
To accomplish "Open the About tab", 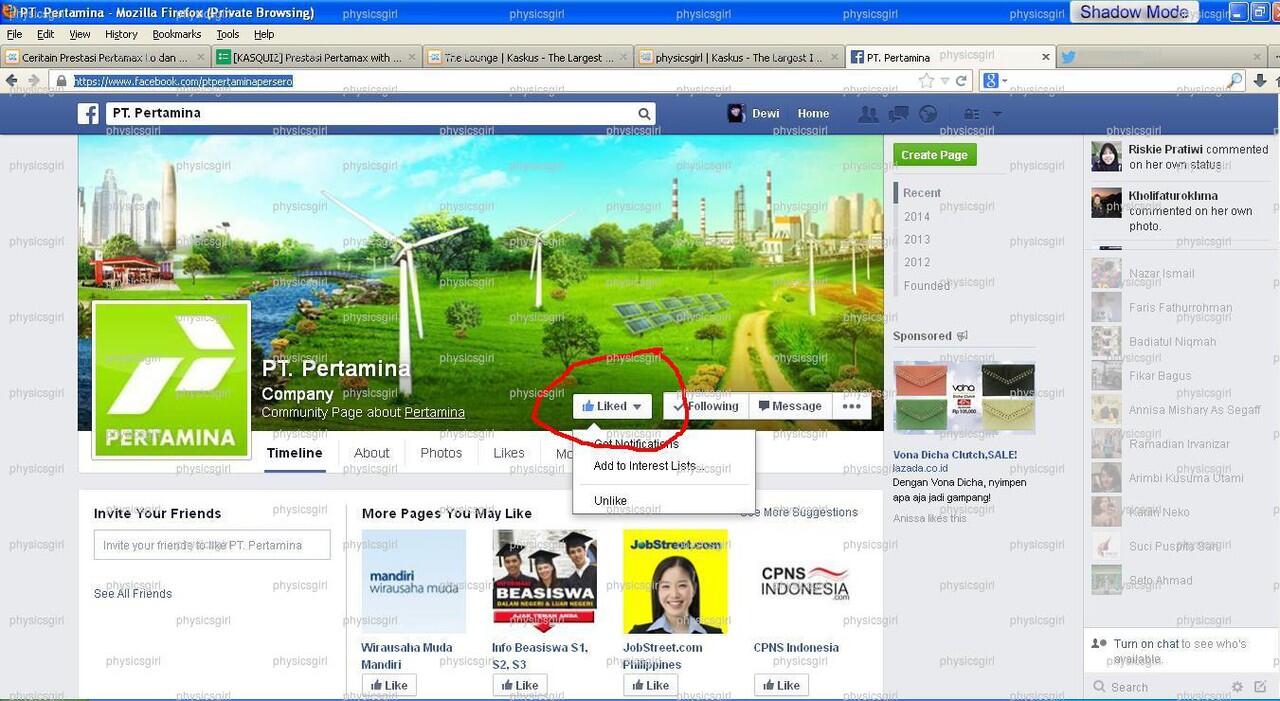I will [x=371, y=453].
